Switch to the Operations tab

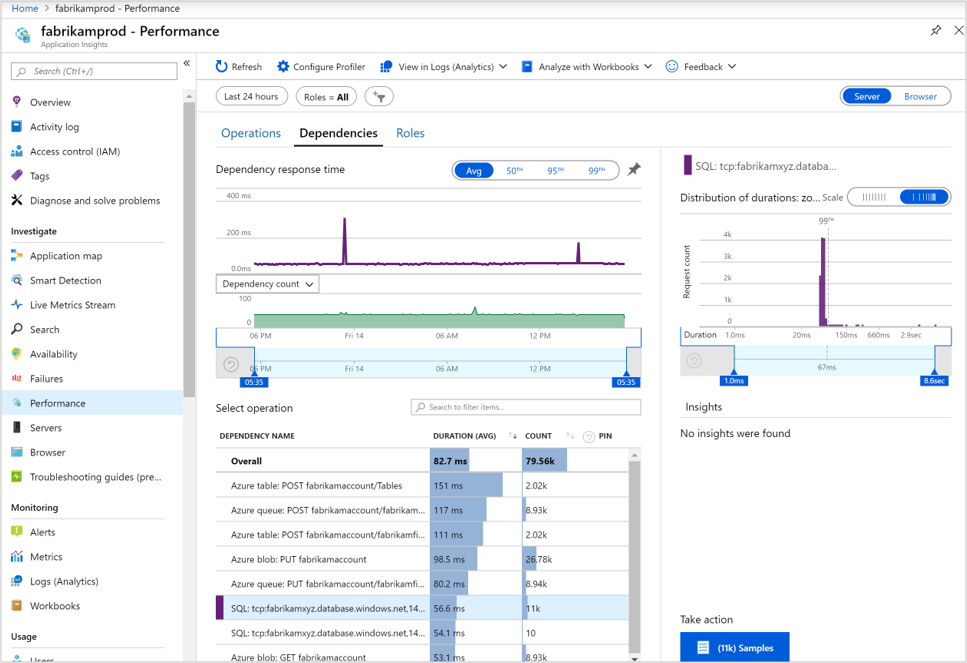(250, 133)
